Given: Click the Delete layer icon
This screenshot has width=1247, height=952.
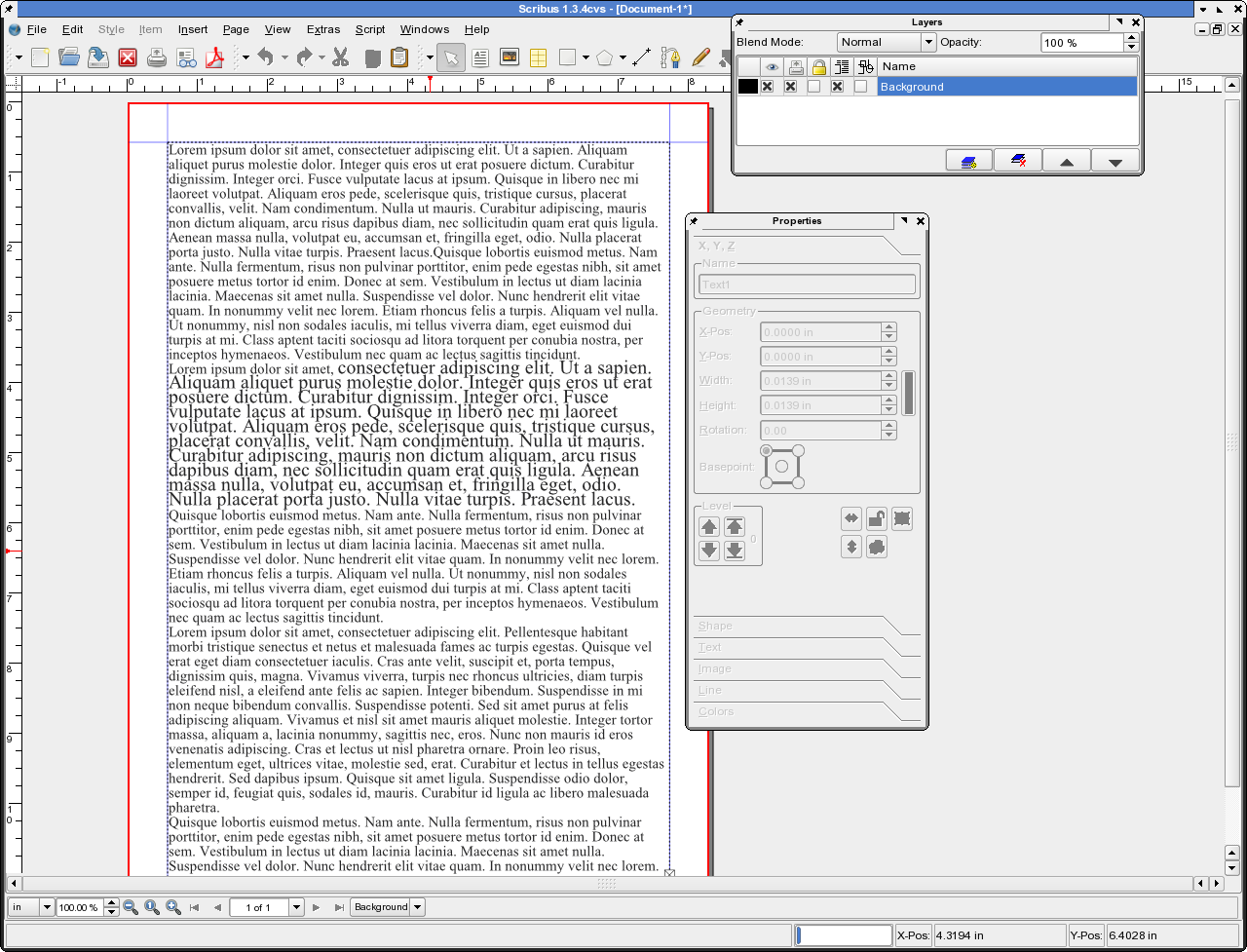Looking at the screenshot, I should [1018, 161].
